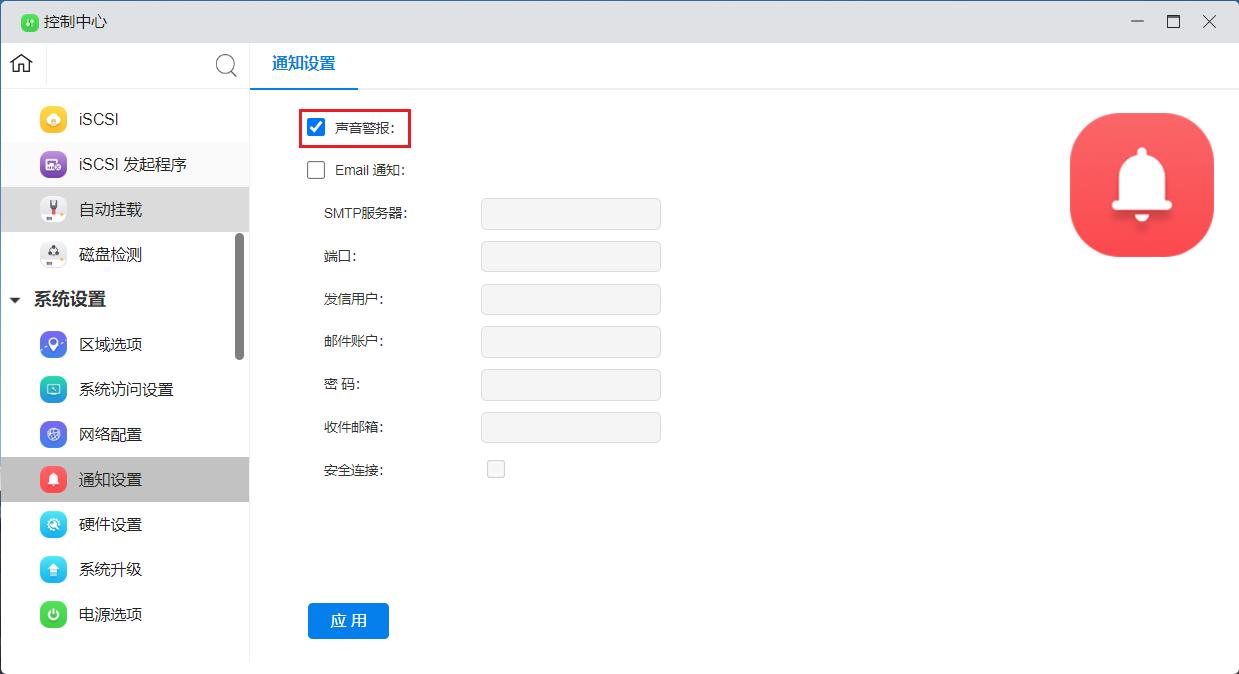
Task: Open 自动挂载 from the sidebar
Action: tap(110, 210)
